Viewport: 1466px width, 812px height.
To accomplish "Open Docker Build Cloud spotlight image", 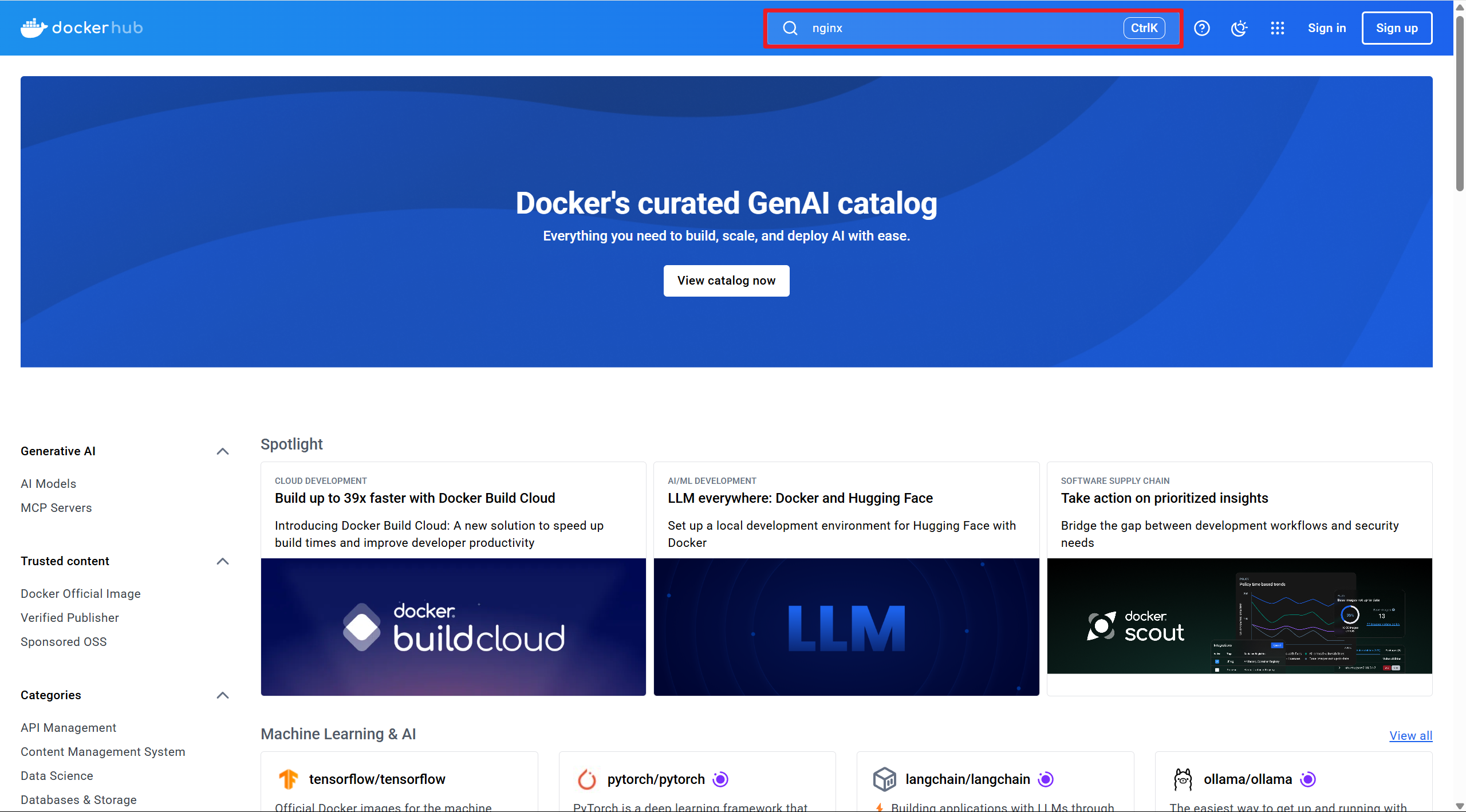I will tap(454, 627).
